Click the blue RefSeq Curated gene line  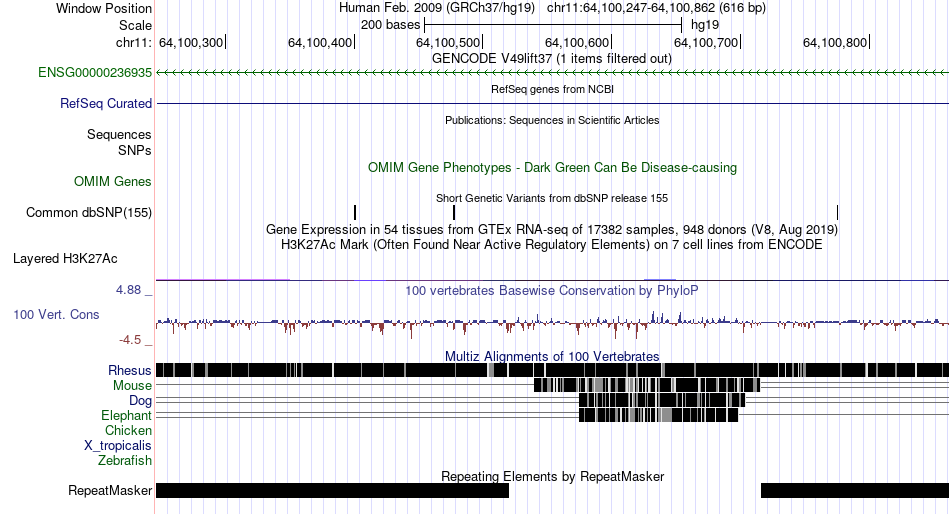coord(553,104)
